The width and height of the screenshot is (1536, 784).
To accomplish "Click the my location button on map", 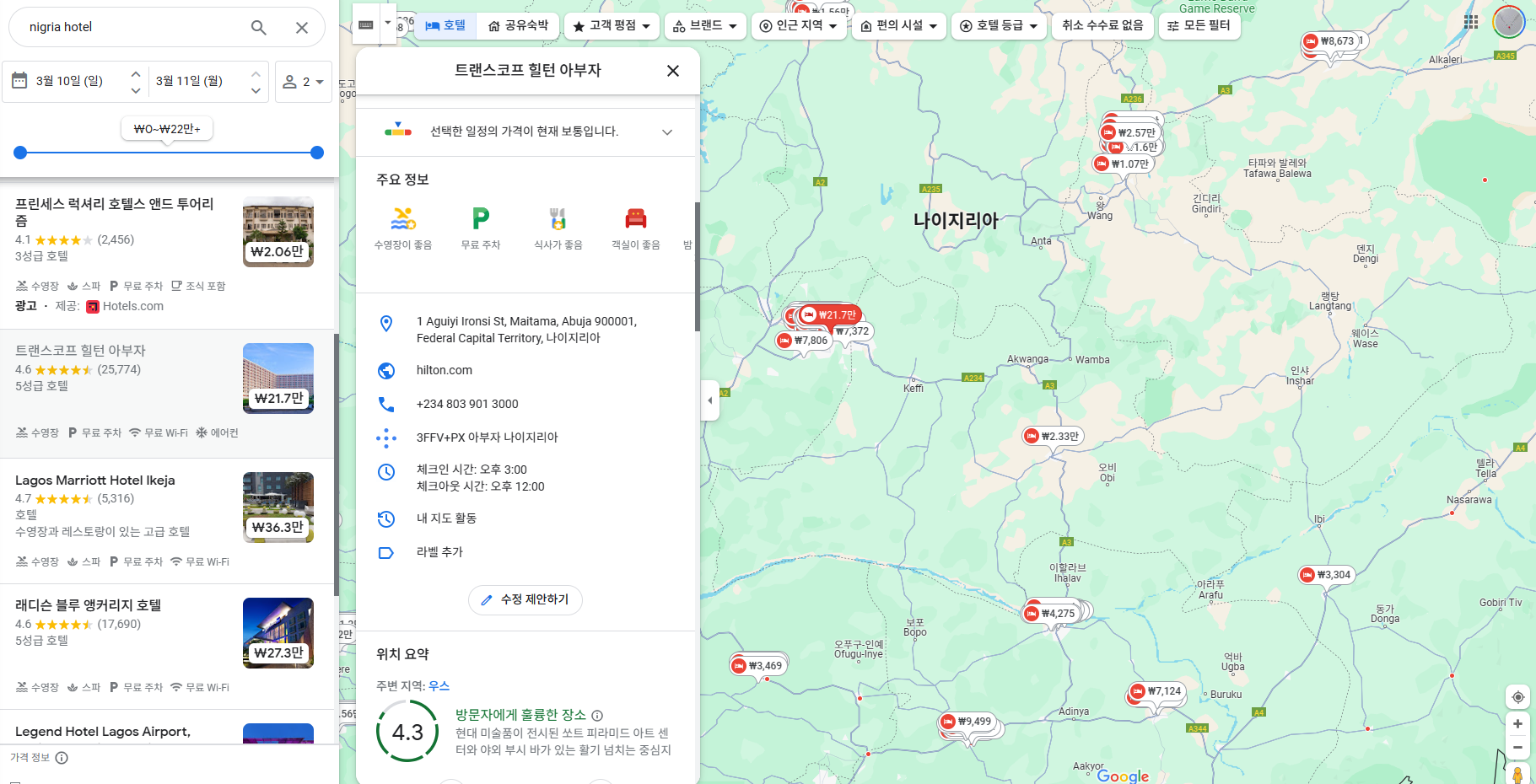I will point(1517,697).
